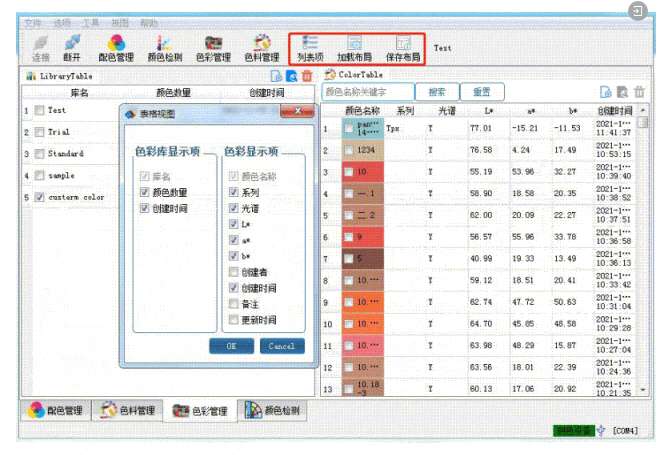This screenshot has width=671, height=455.
Task: Toggle the 备注 checkbox
Action: 233,304
